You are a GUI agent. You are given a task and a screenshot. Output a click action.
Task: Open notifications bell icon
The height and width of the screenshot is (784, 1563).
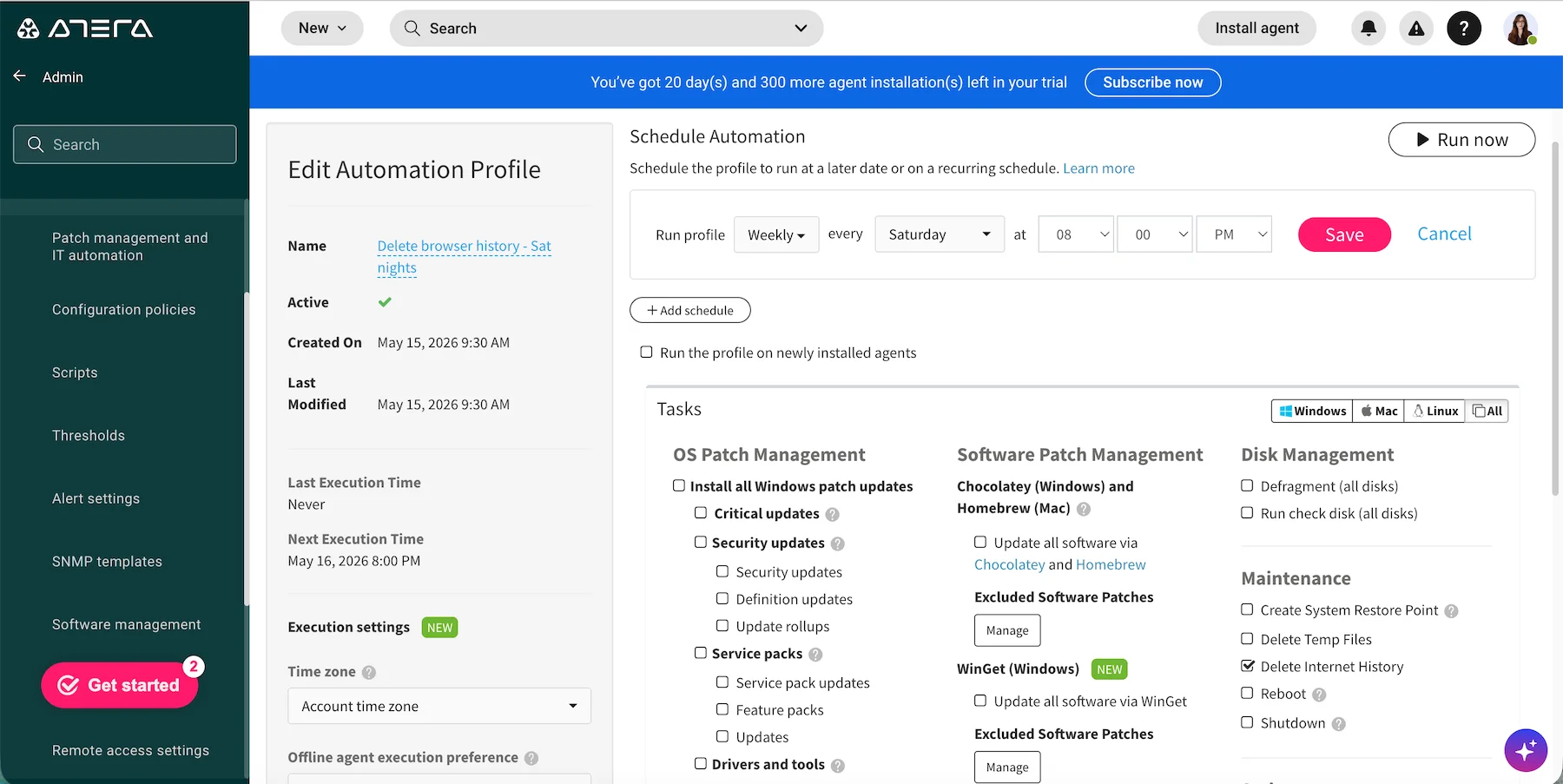(x=1368, y=29)
